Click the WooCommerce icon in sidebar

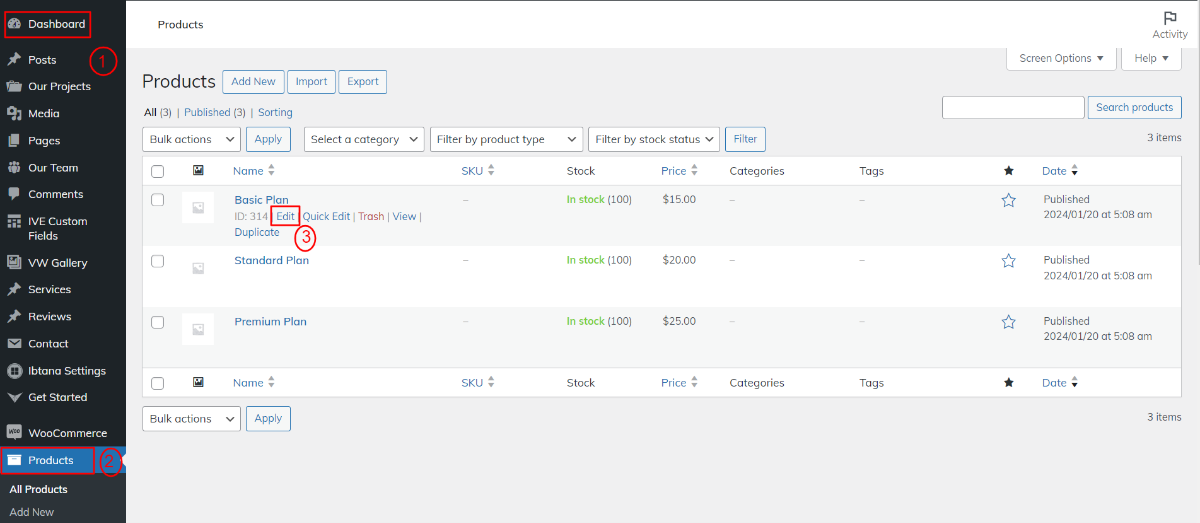click(14, 433)
